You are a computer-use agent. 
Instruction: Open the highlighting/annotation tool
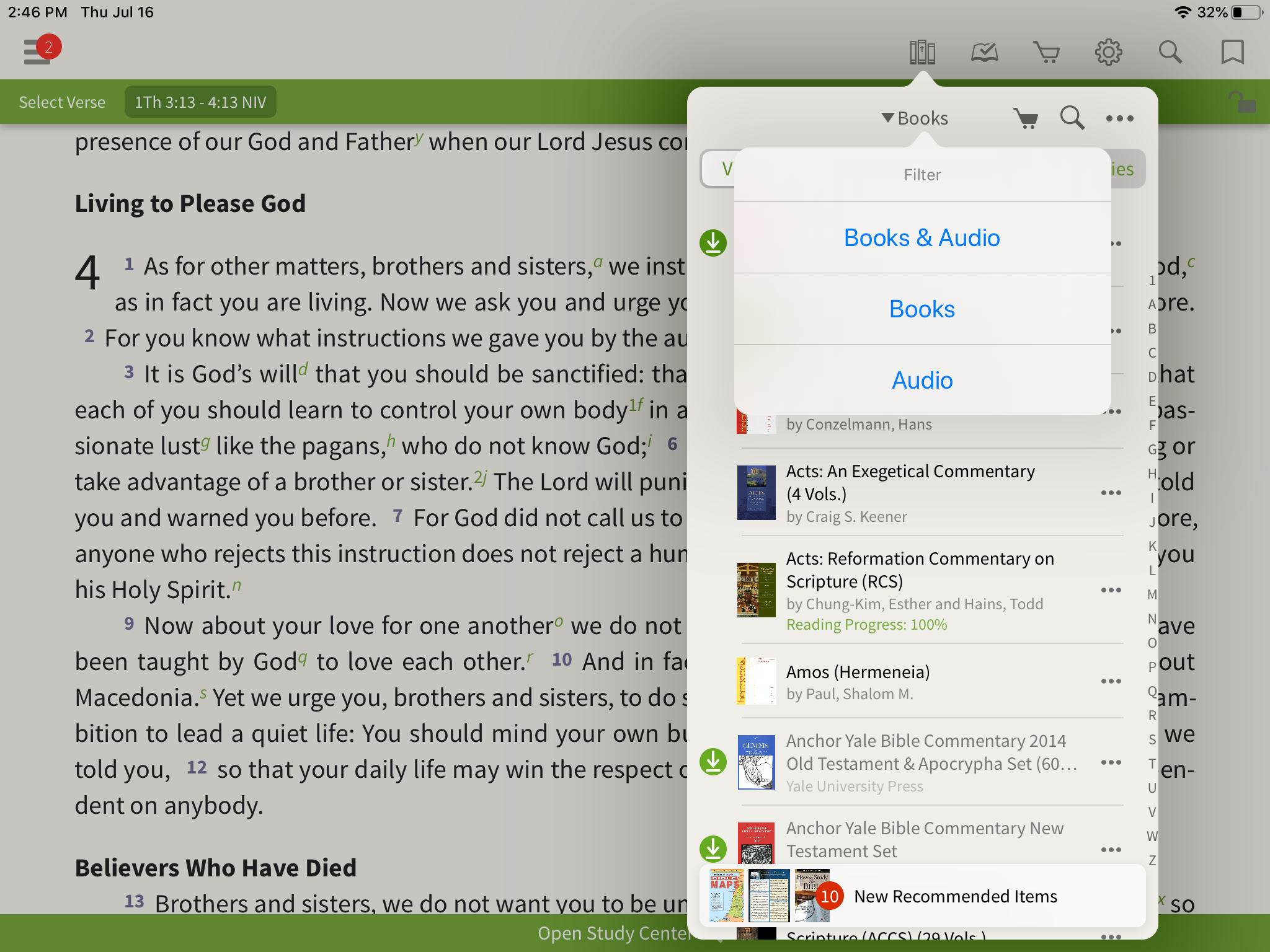(984, 52)
